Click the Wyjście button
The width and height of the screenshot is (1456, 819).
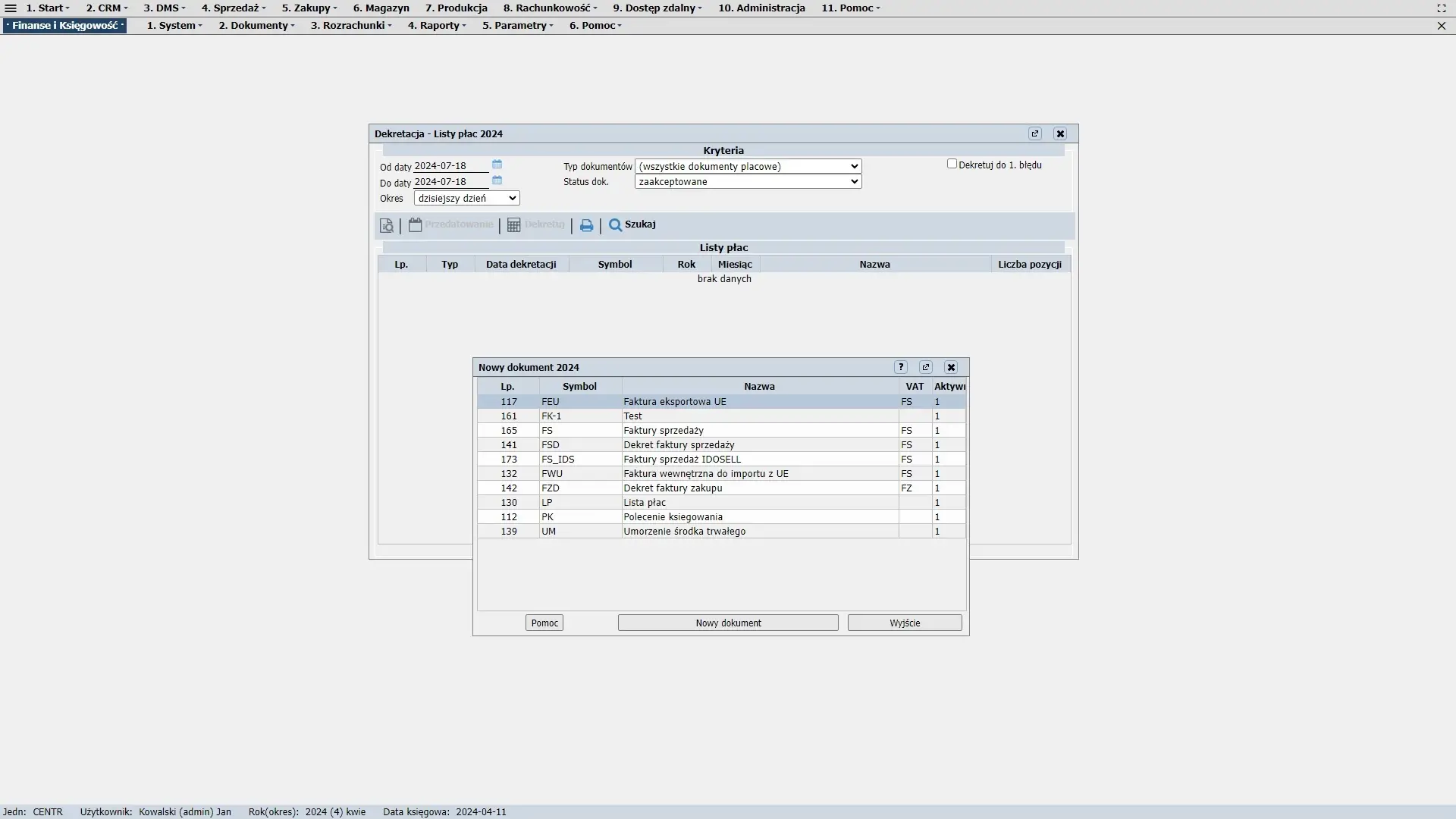click(904, 623)
